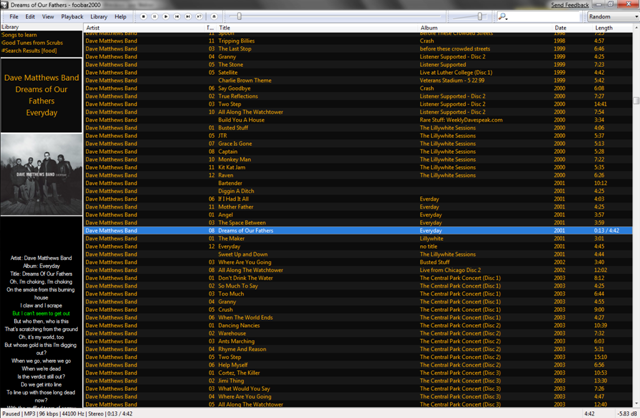Skip to next track button
Image resolution: width=640 pixels, height=418 pixels.
point(188,17)
